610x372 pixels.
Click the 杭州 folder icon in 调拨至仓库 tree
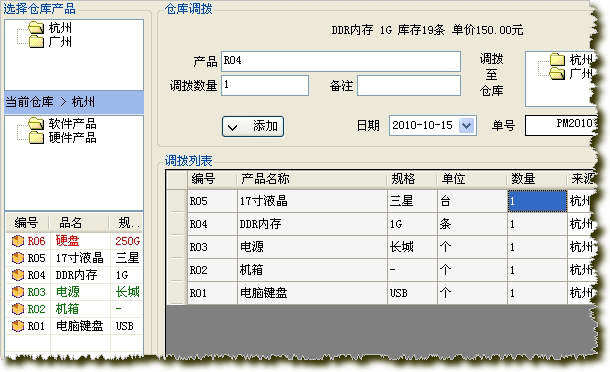(x=557, y=60)
